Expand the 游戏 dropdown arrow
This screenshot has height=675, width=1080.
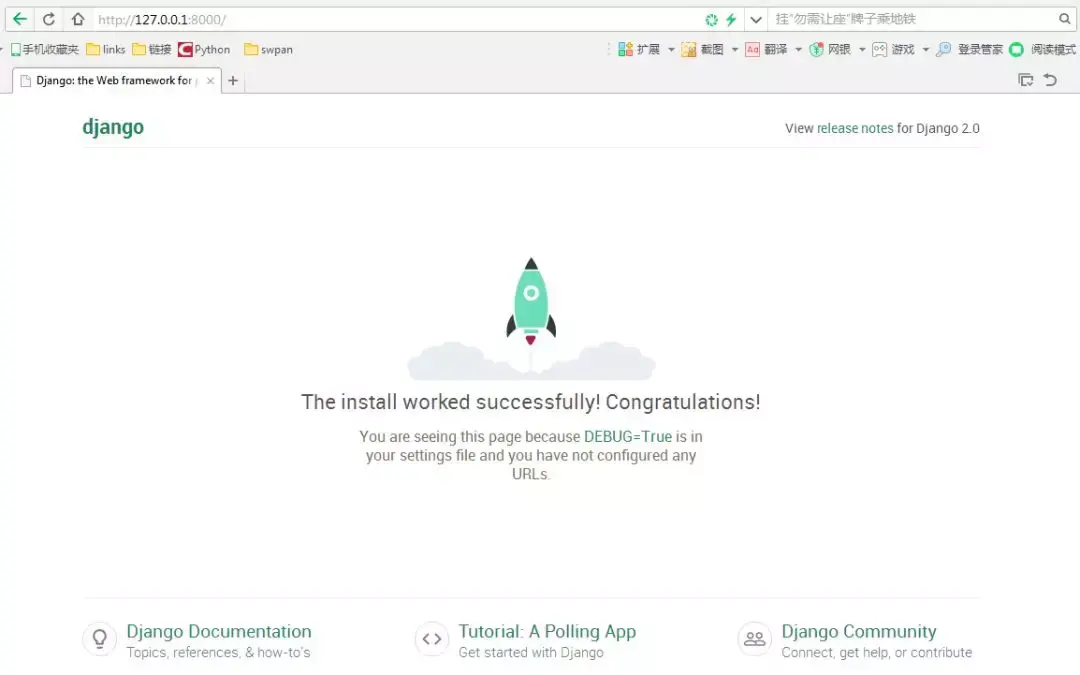pos(926,50)
